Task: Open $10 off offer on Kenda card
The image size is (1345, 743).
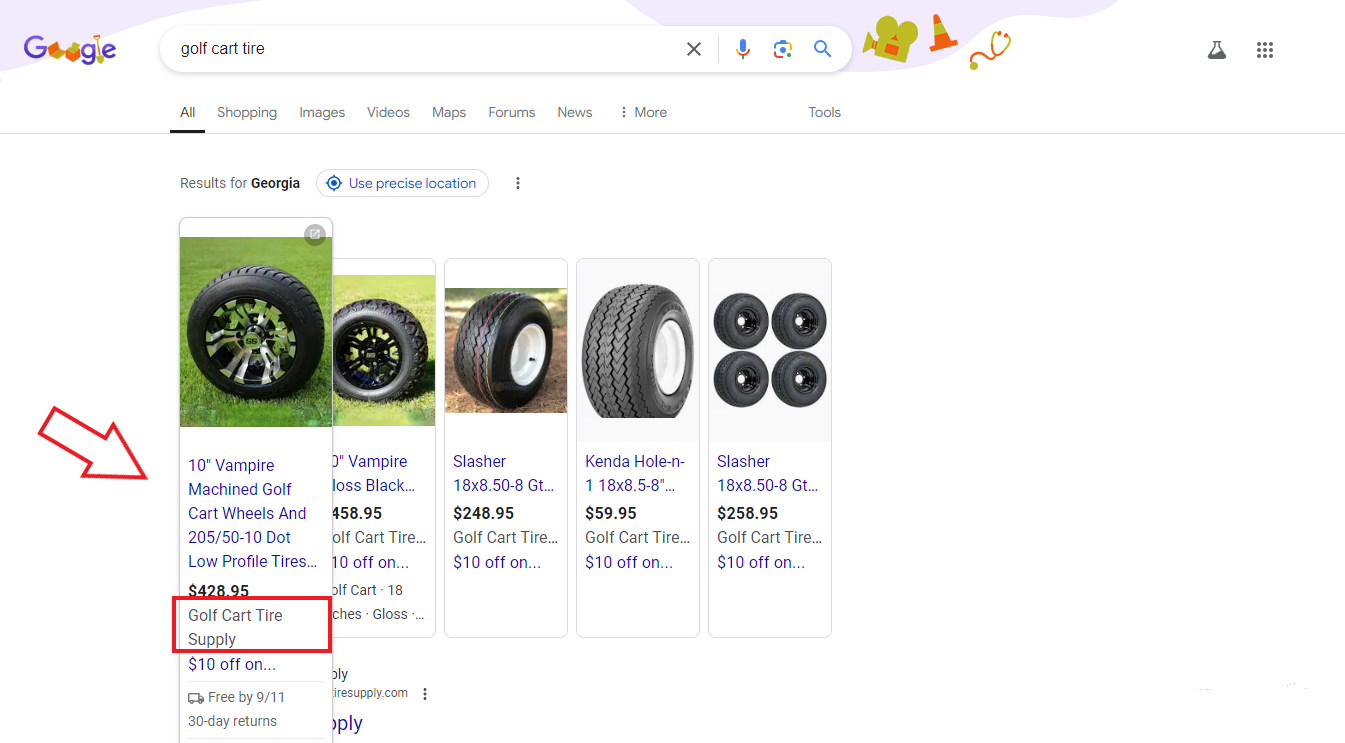Action: click(629, 562)
